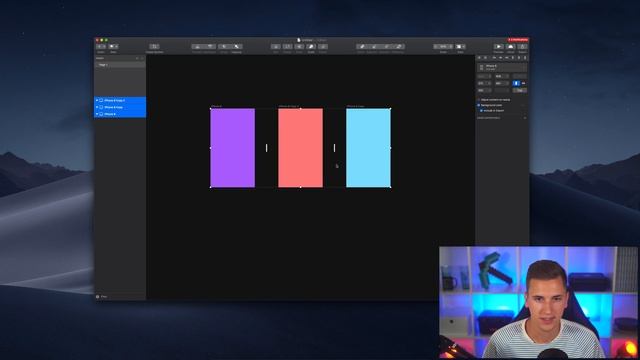The height and width of the screenshot is (360, 640).
Task: Open the Insert menu in Sketch toolbar
Action: point(101,47)
